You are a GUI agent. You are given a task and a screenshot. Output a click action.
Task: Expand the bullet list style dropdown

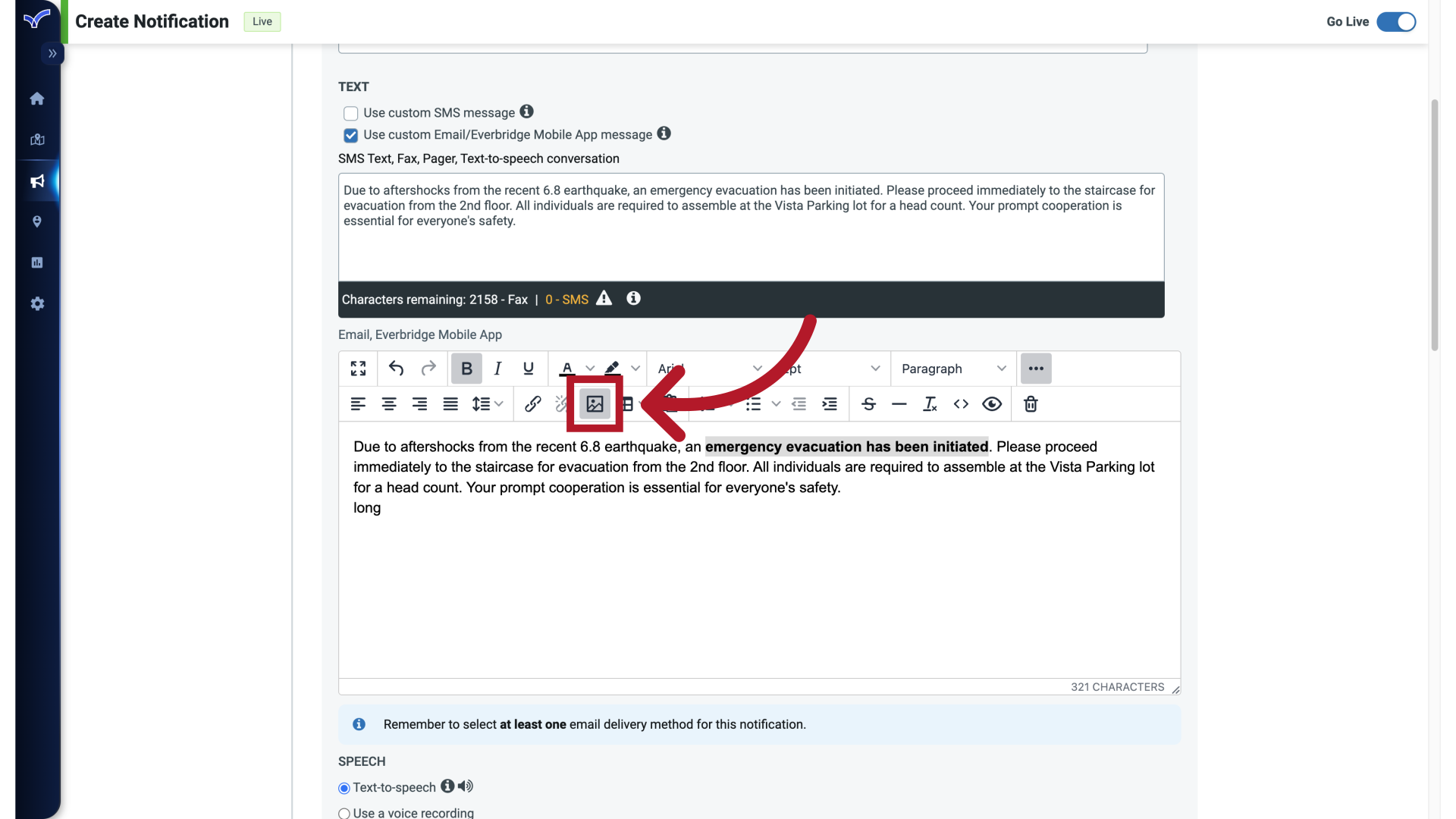776,404
